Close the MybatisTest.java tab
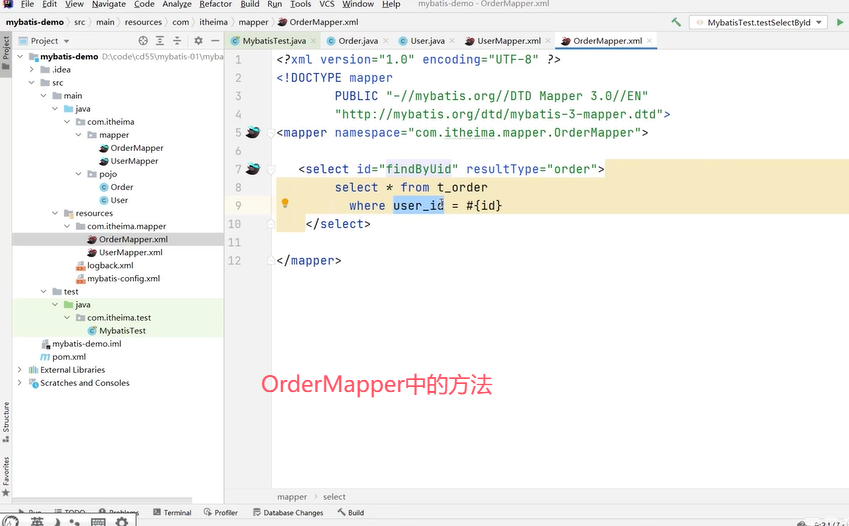The width and height of the screenshot is (849, 526). 313,41
